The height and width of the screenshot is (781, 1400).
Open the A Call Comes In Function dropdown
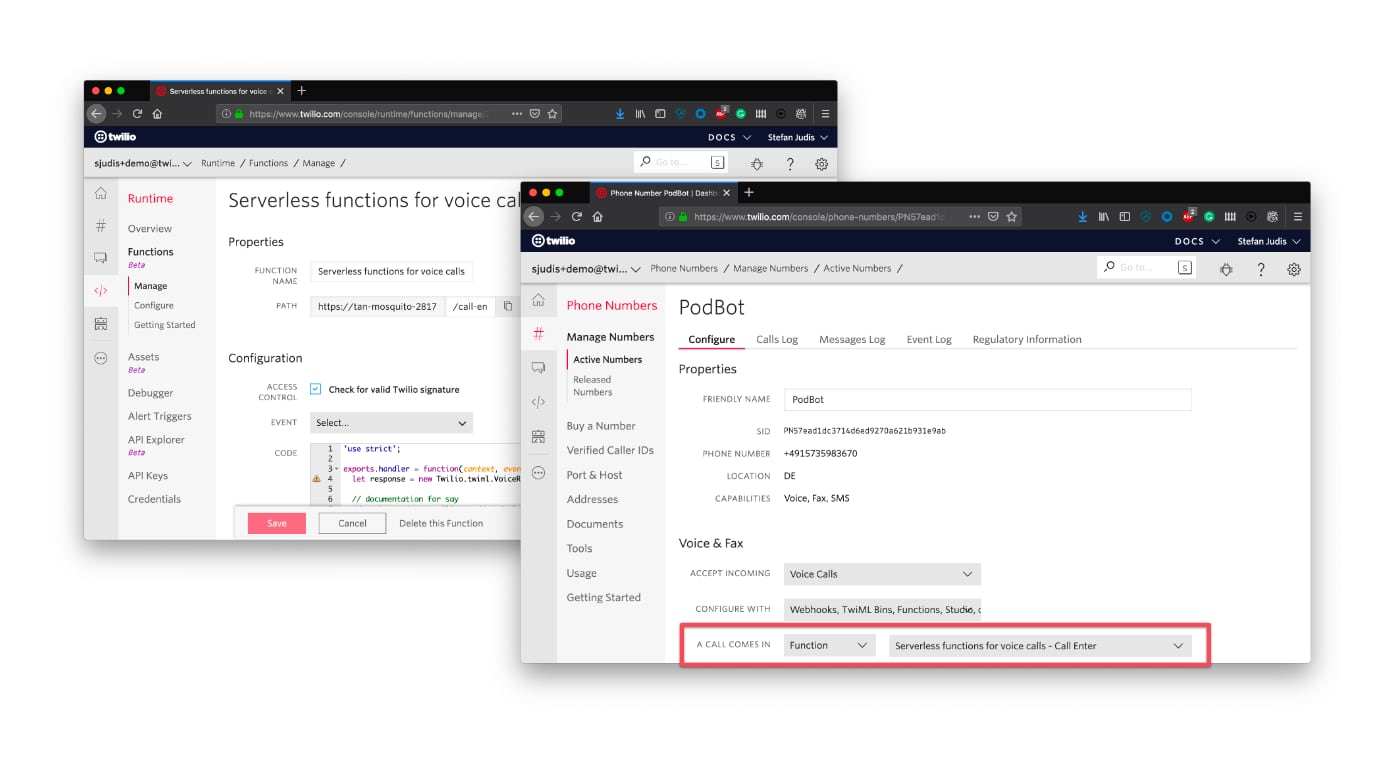(x=830, y=646)
